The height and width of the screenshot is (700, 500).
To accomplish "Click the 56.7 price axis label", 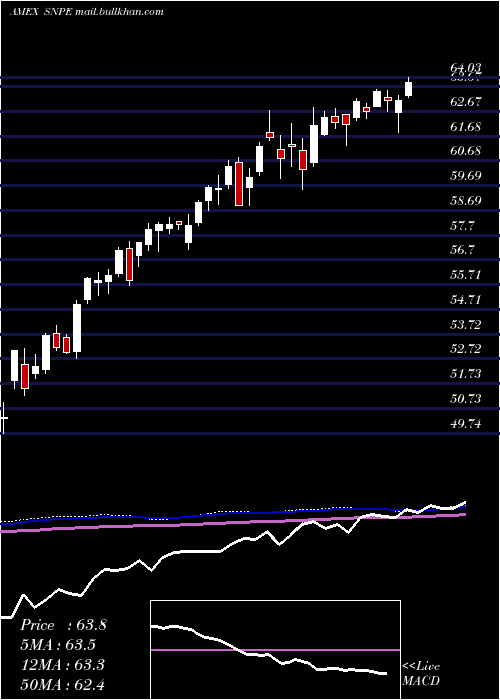I will pyautogui.click(x=462, y=250).
